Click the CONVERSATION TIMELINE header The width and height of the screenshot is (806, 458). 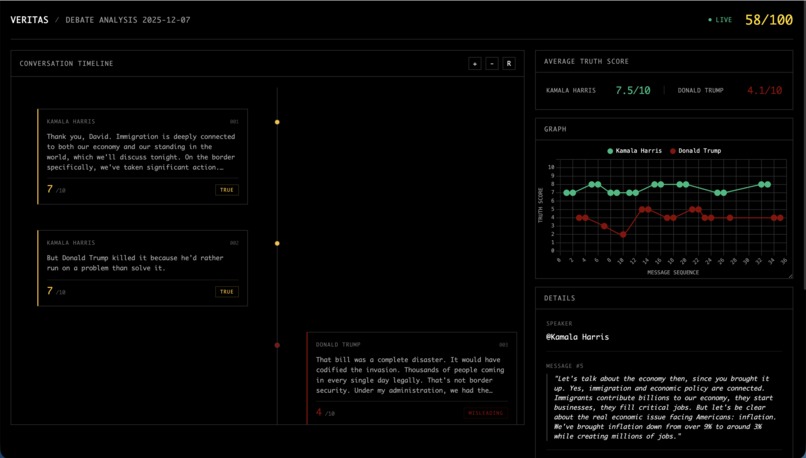coord(66,64)
